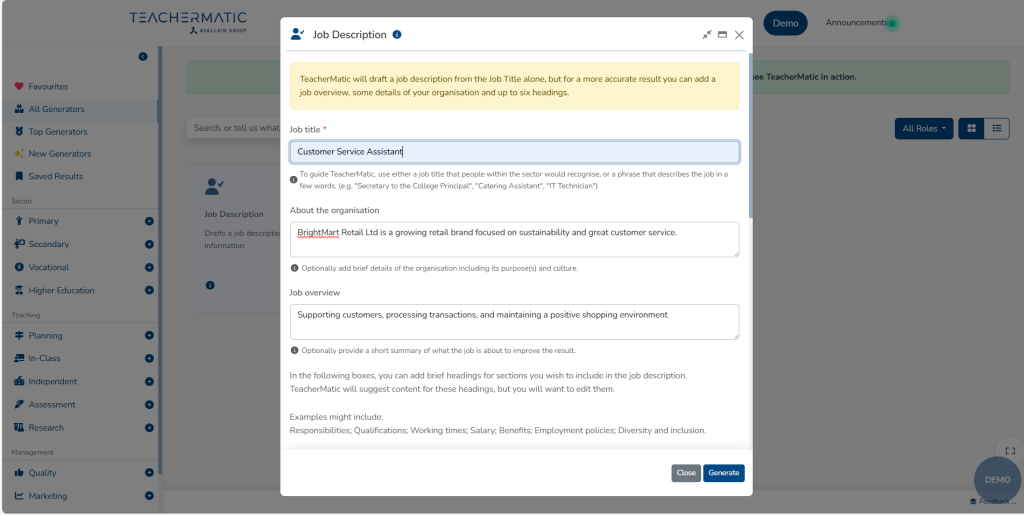The image size is (1024, 515).
Task: Click the Job Description card info icon
Action: coord(210,285)
